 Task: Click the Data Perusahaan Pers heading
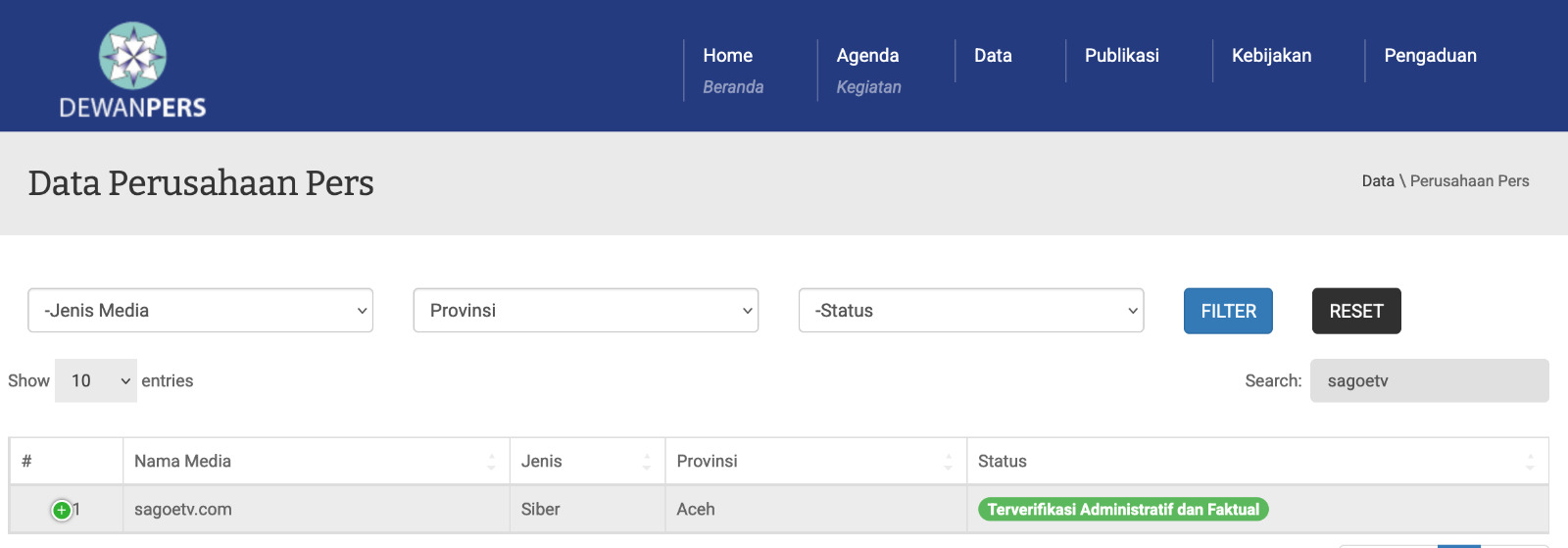(201, 183)
